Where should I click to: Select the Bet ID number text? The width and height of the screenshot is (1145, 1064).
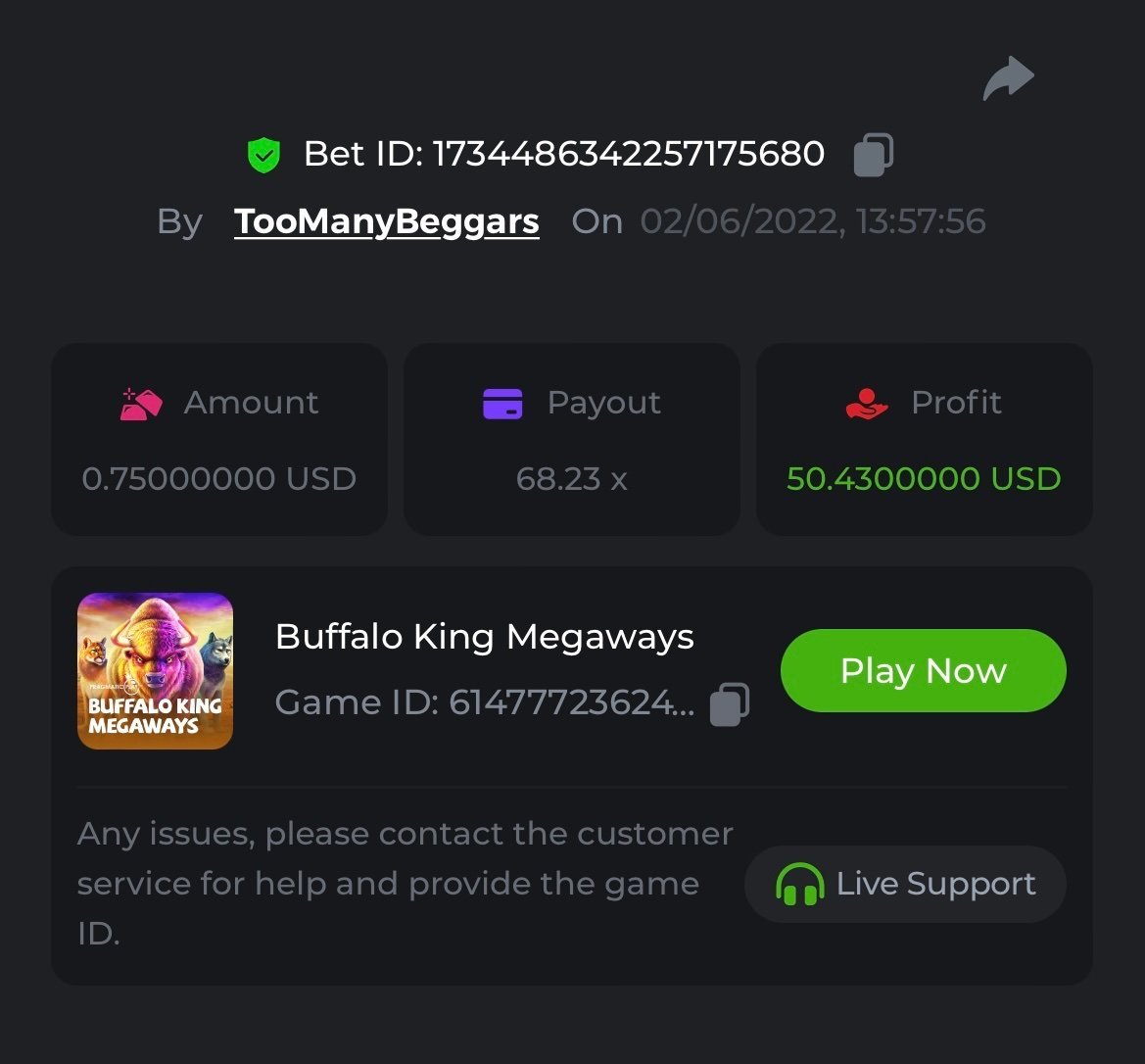[x=628, y=155]
